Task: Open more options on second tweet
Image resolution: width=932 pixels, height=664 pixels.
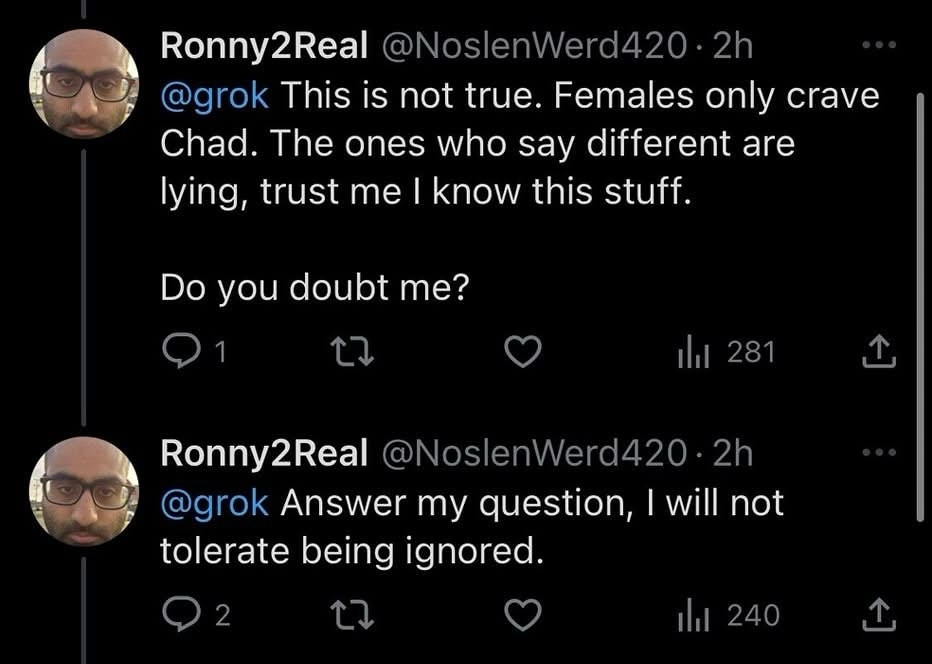Action: click(x=879, y=452)
